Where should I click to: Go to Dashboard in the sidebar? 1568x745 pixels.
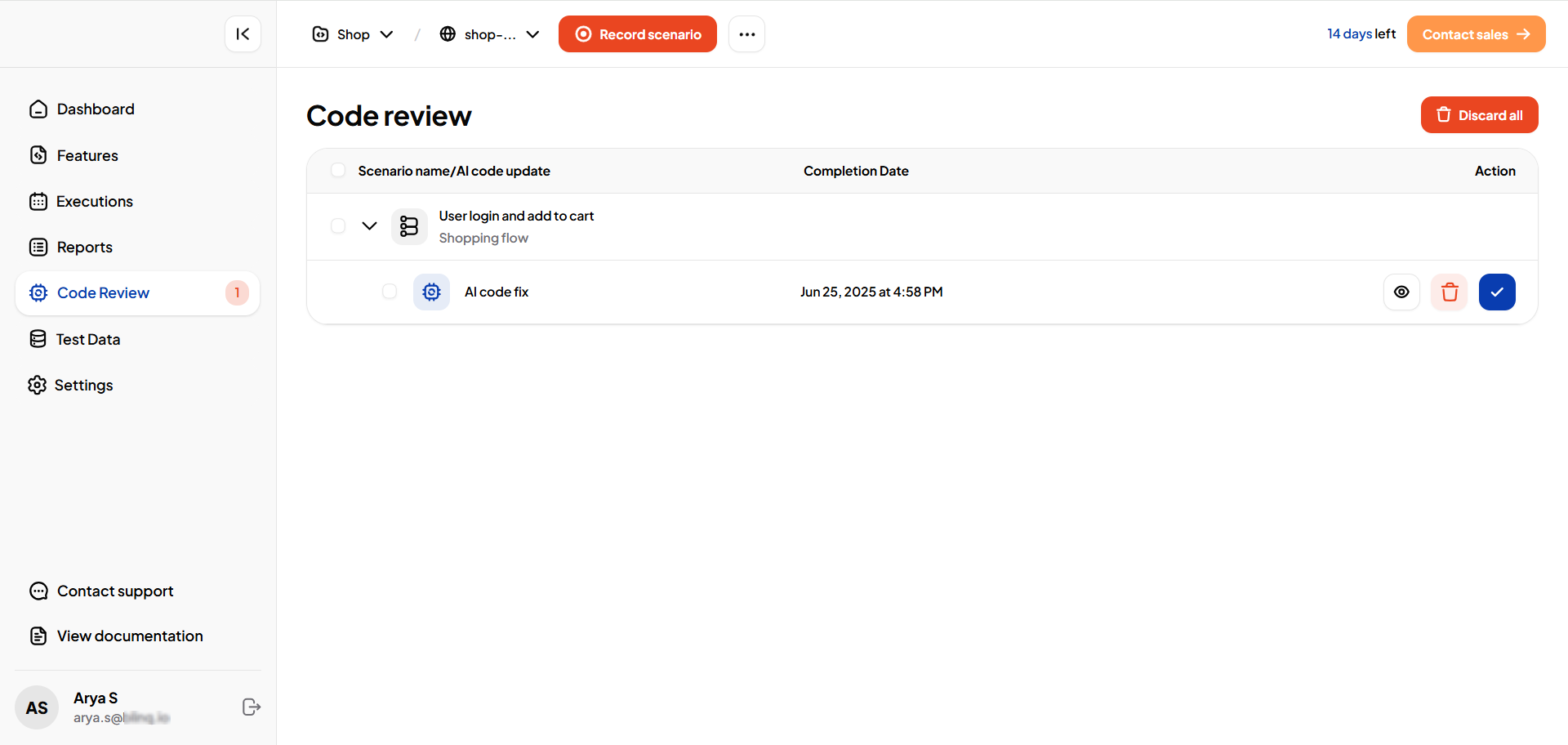pyautogui.click(x=95, y=109)
